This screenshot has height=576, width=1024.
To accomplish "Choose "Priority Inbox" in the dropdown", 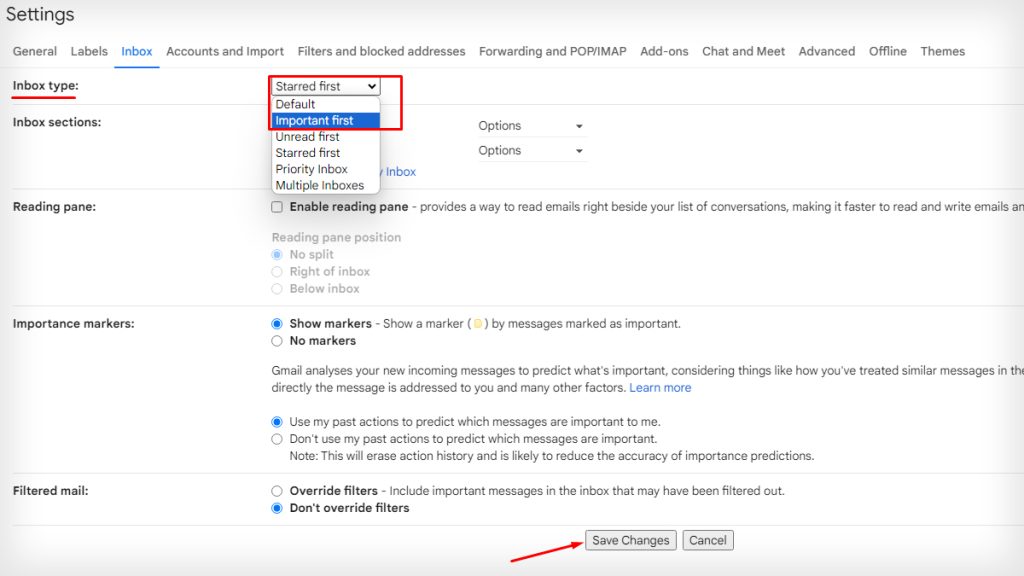I will 312,169.
